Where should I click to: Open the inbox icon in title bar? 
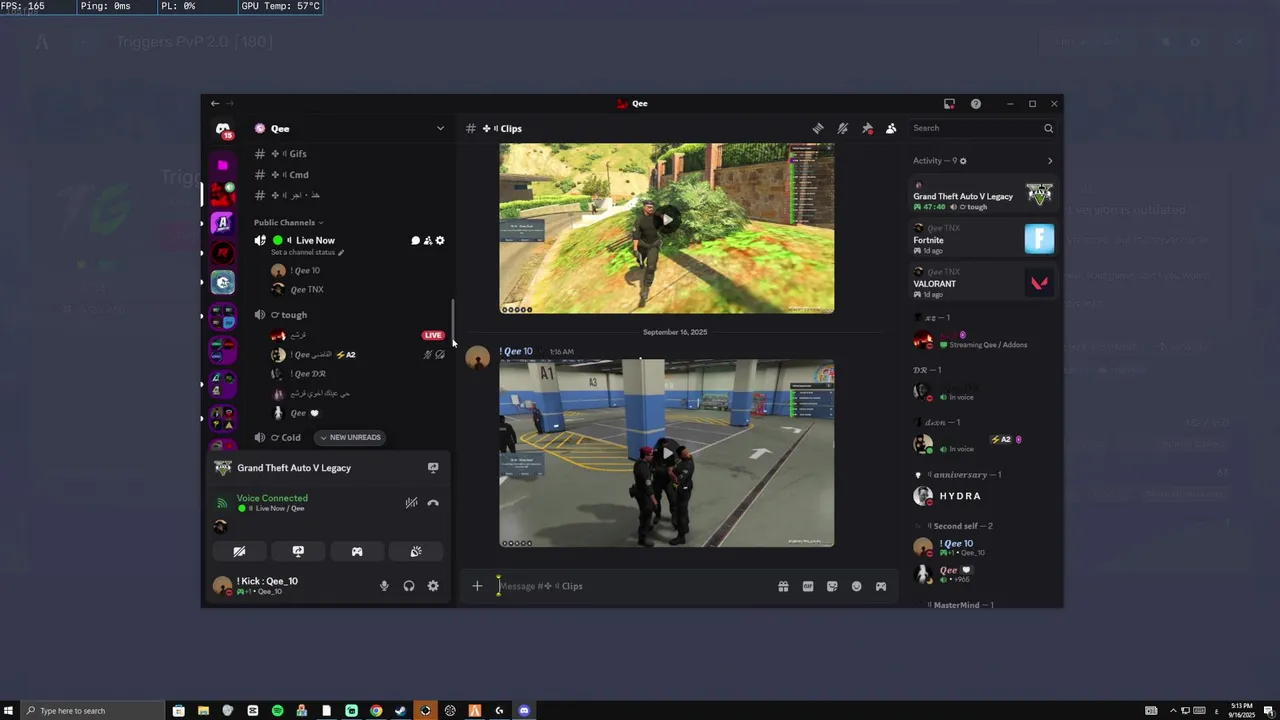tap(949, 103)
